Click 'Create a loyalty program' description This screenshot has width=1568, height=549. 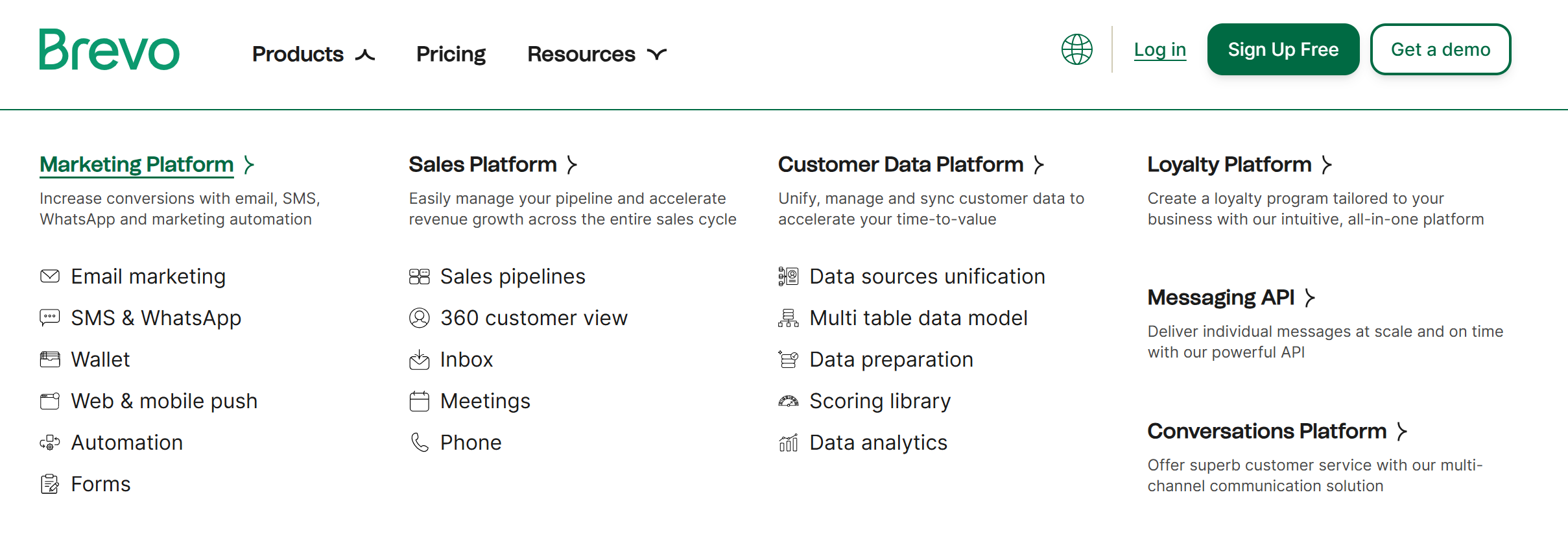1316,209
